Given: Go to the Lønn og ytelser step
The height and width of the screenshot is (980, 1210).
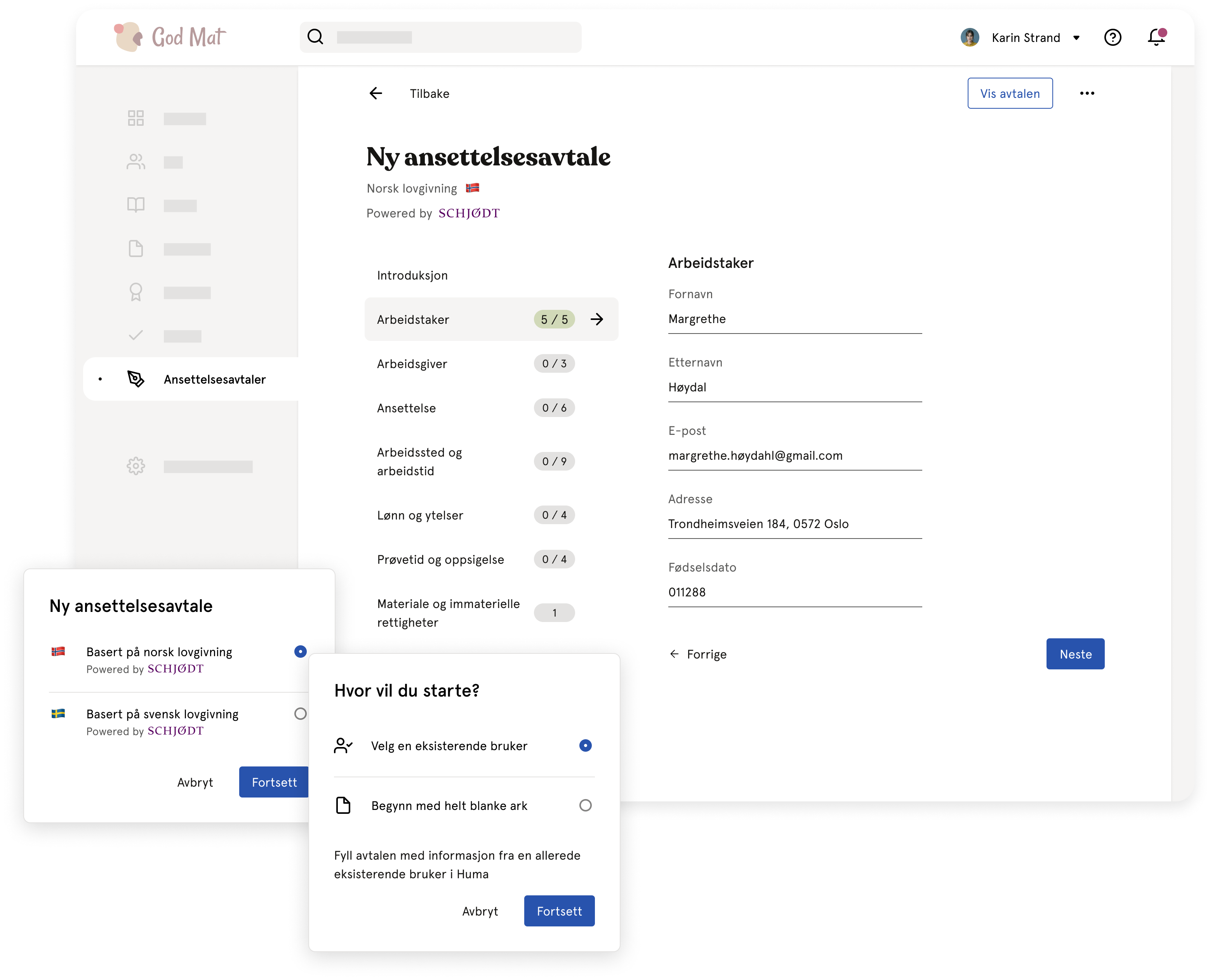Looking at the screenshot, I should pos(491,515).
